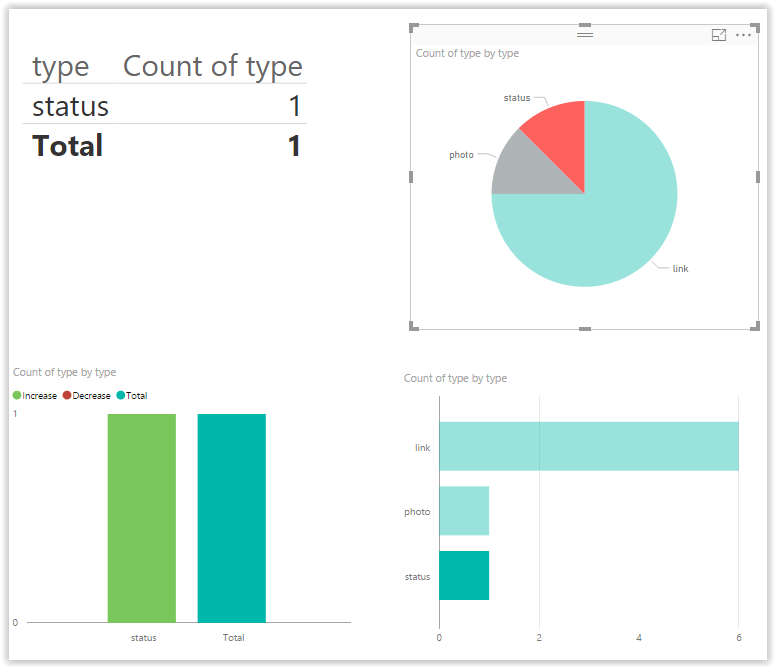Image resolution: width=775 pixels, height=668 pixels.
Task: Click the drag grip at pie visual top
Action: [x=585, y=35]
